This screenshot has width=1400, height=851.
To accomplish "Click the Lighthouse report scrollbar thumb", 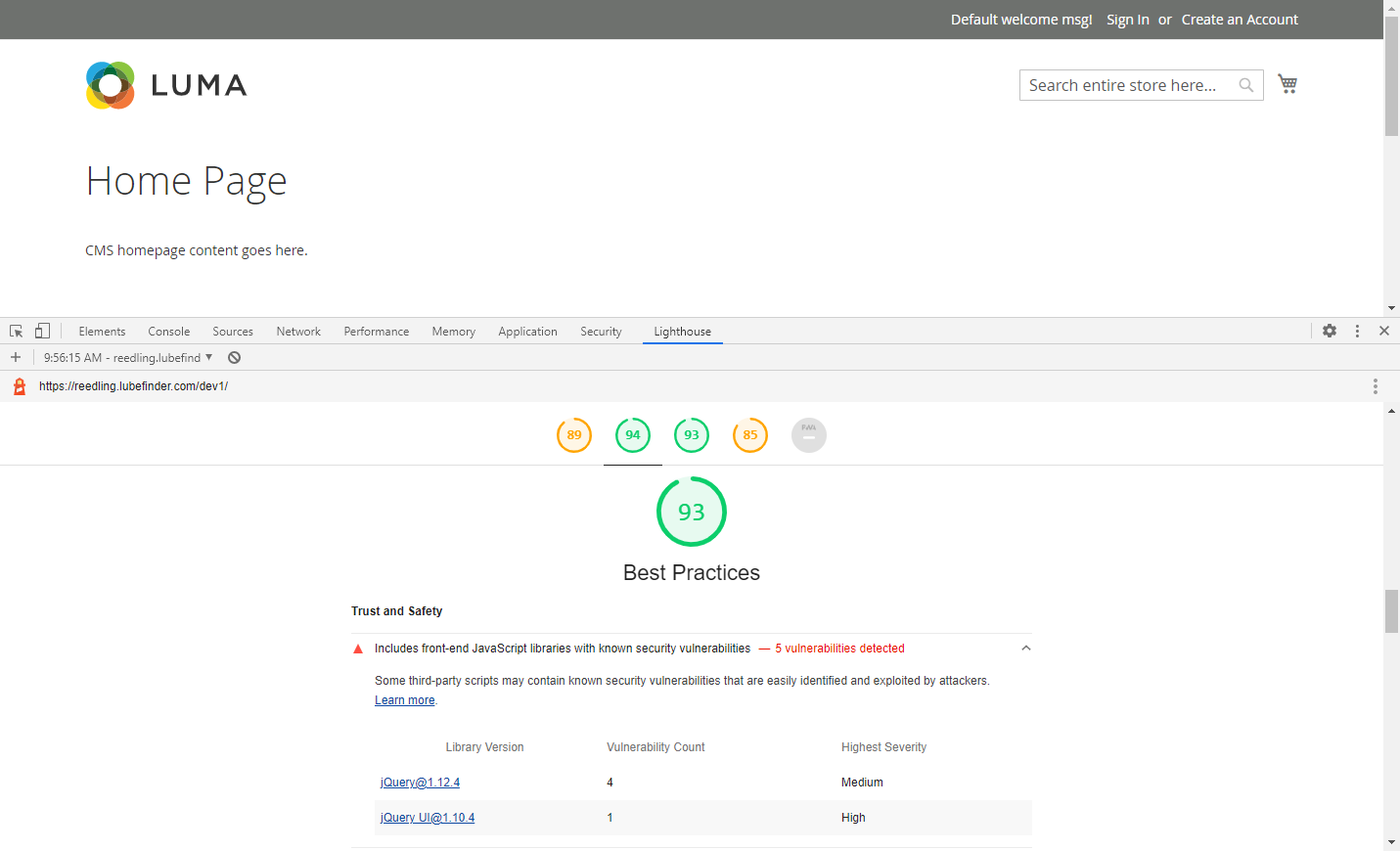I will [1391, 611].
